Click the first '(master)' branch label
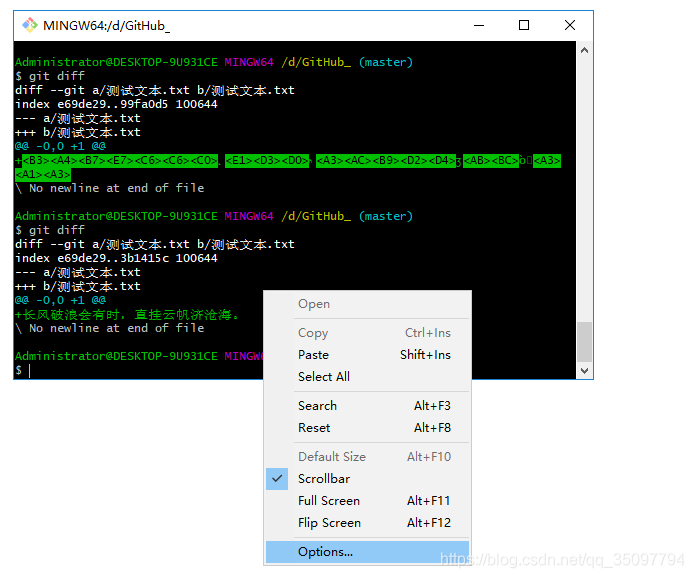The image size is (694, 578). (386, 62)
